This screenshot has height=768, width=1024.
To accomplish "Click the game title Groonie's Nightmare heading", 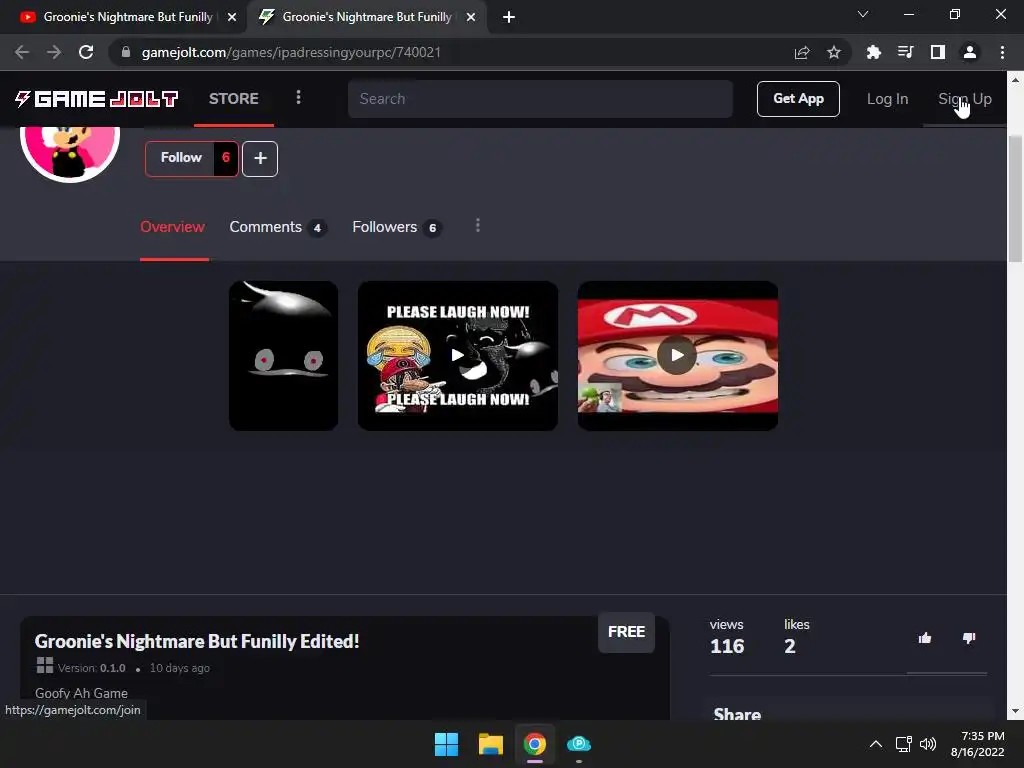I will (x=197, y=641).
